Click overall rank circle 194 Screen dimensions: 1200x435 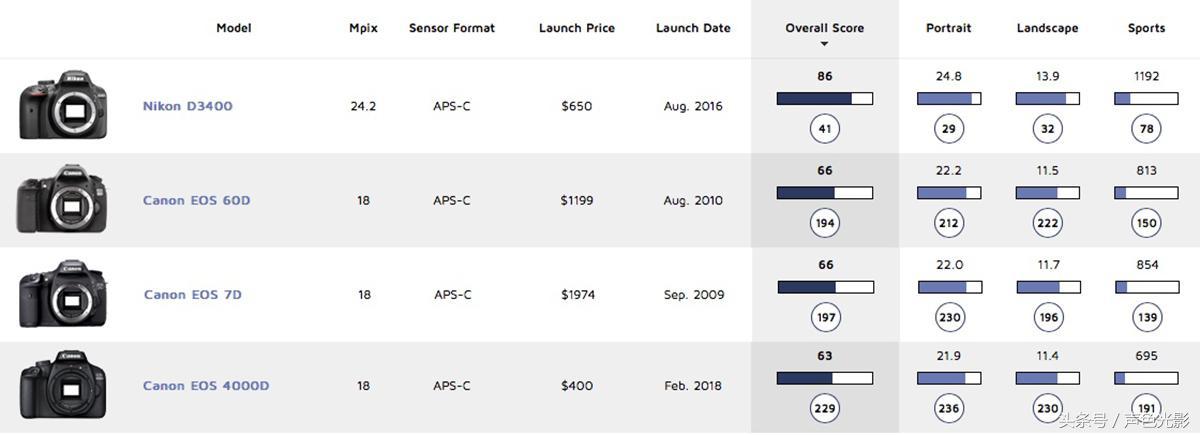pyautogui.click(x=825, y=223)
